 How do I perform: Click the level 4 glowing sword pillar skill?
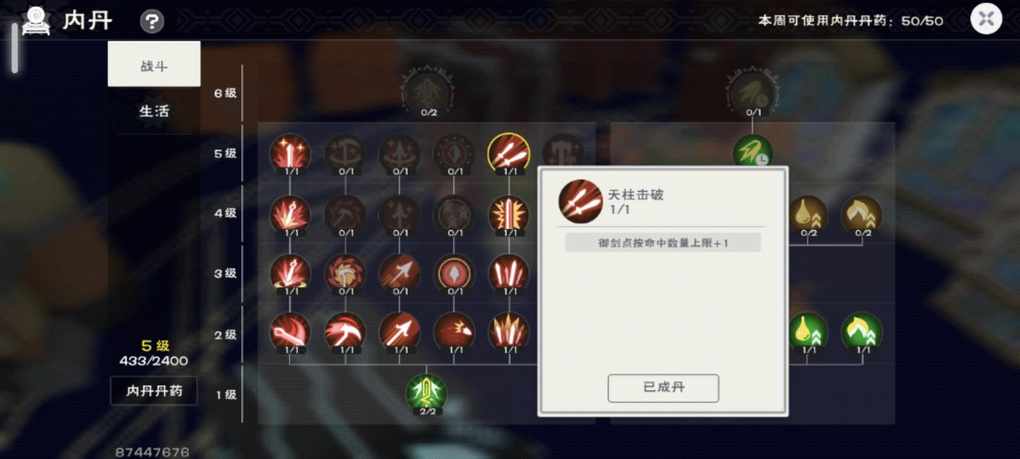pyautogui.click(x=508, y=215)
